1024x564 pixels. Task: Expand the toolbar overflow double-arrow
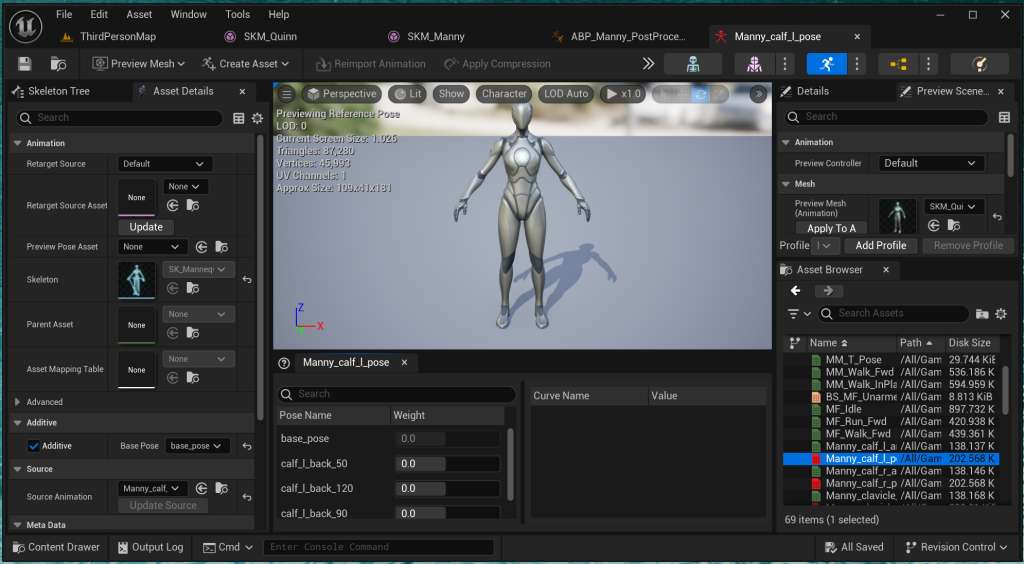coord(648,63)
